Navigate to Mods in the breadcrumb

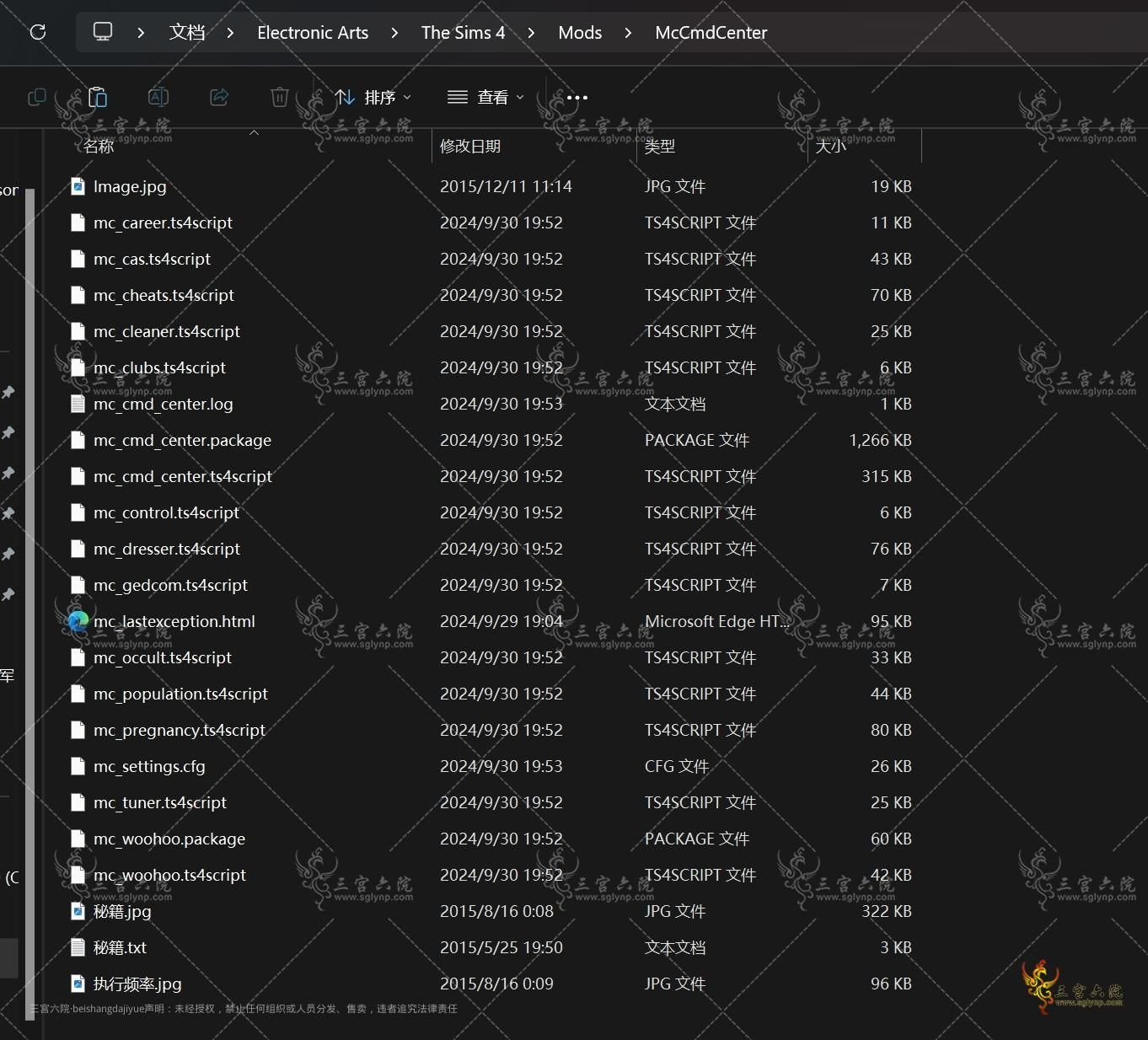[x=580, y=32]
